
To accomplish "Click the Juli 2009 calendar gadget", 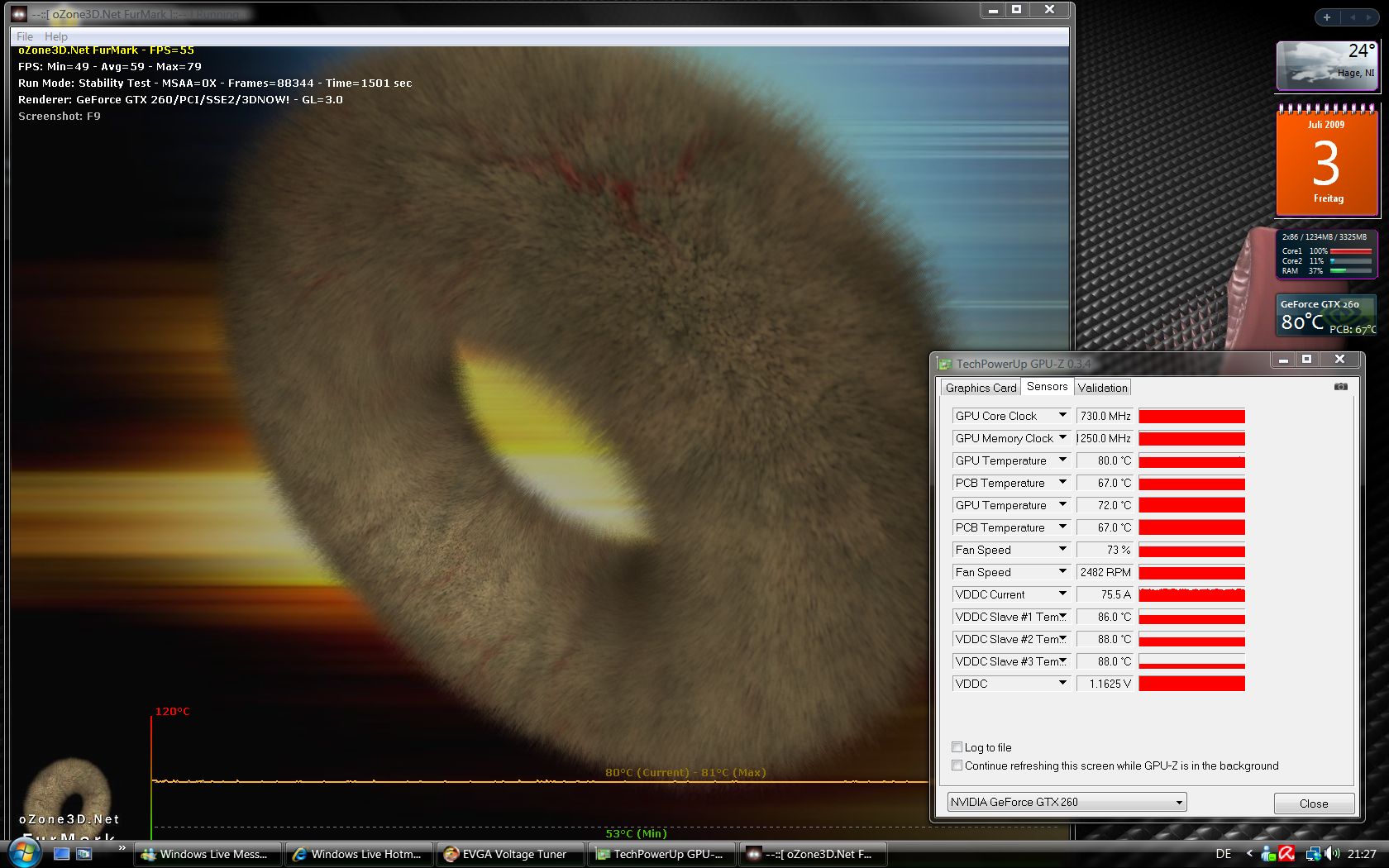I will (x=1327, y=160).
